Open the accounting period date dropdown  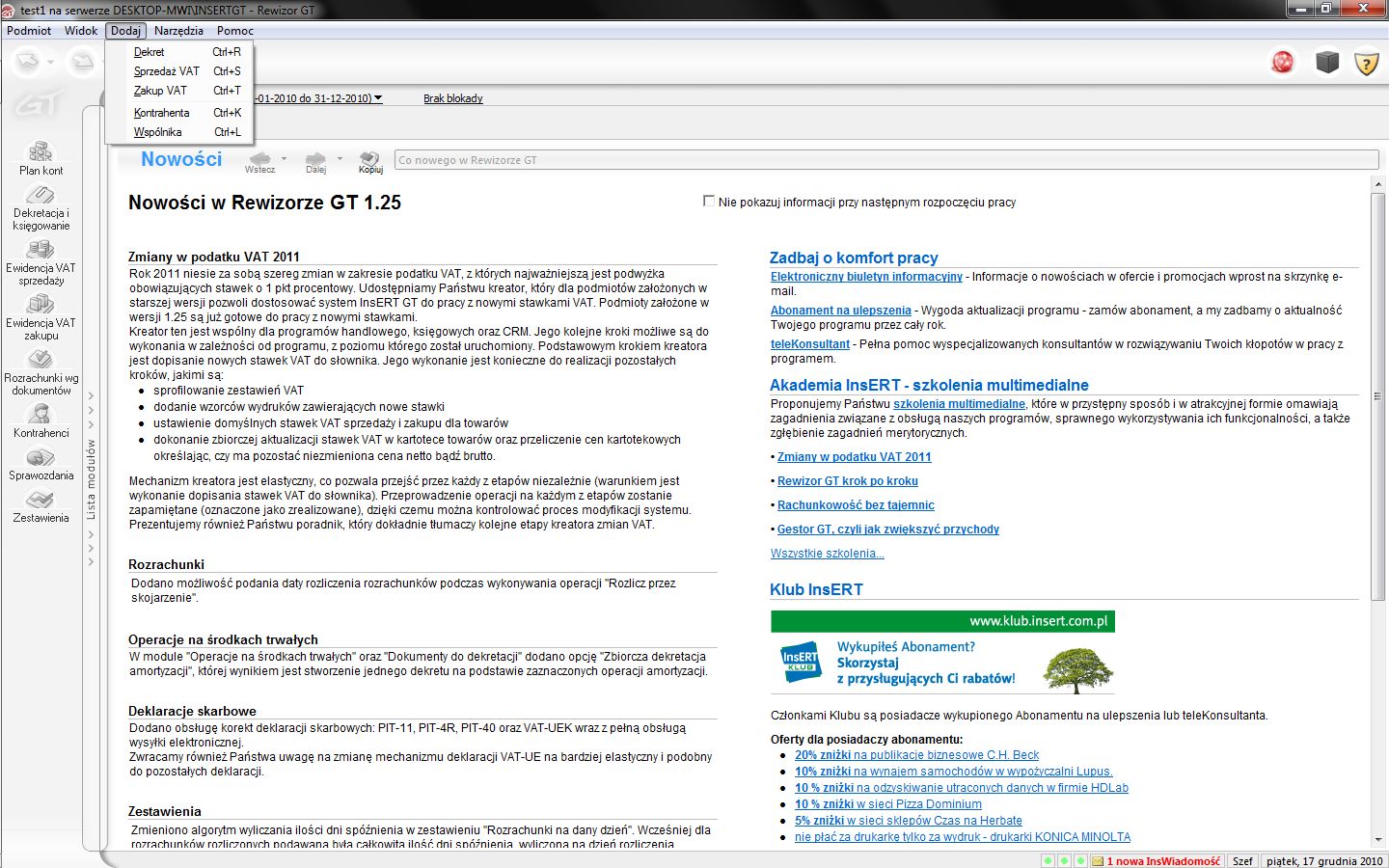click(378, 98)
